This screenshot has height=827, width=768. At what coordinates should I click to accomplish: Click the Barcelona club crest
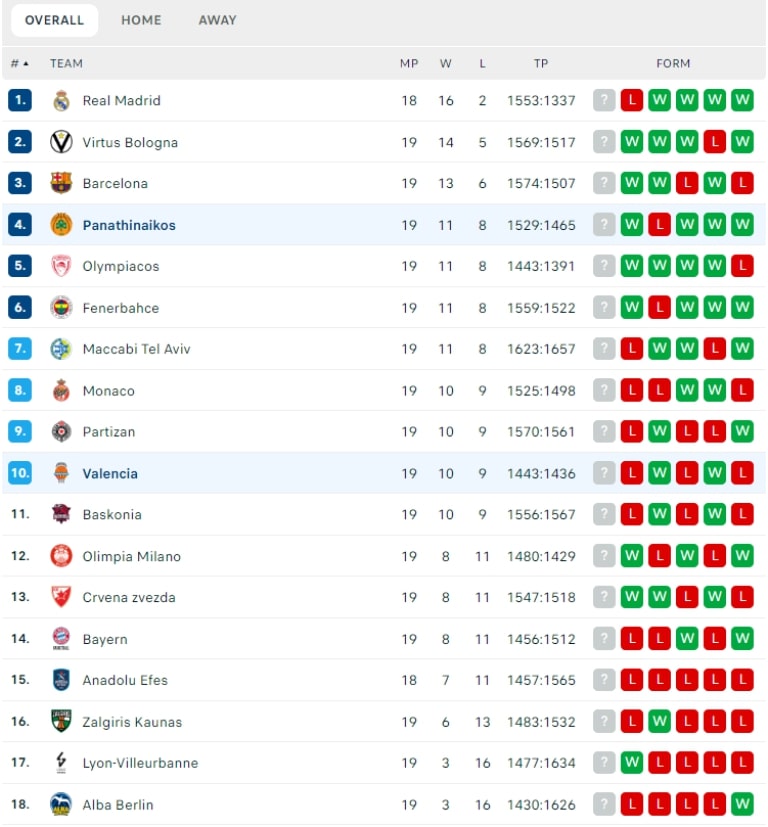coord(61,183)
